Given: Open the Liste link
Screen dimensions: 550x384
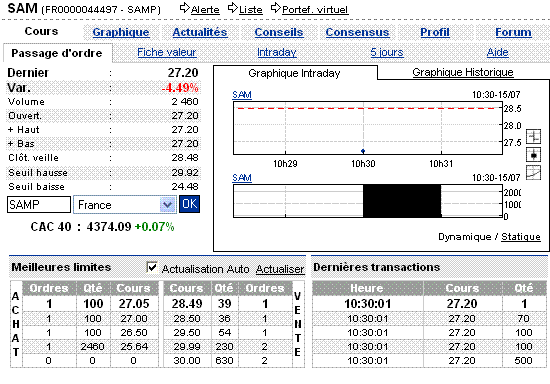Looking at the screenshot, I should point(250,10).
